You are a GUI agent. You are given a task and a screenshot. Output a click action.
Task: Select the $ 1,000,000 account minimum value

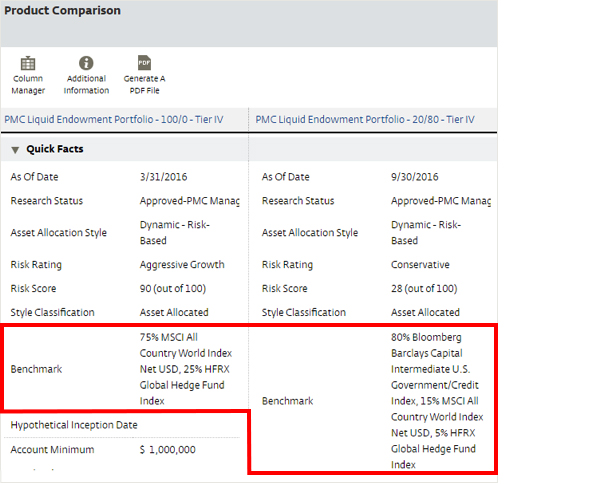167,450
